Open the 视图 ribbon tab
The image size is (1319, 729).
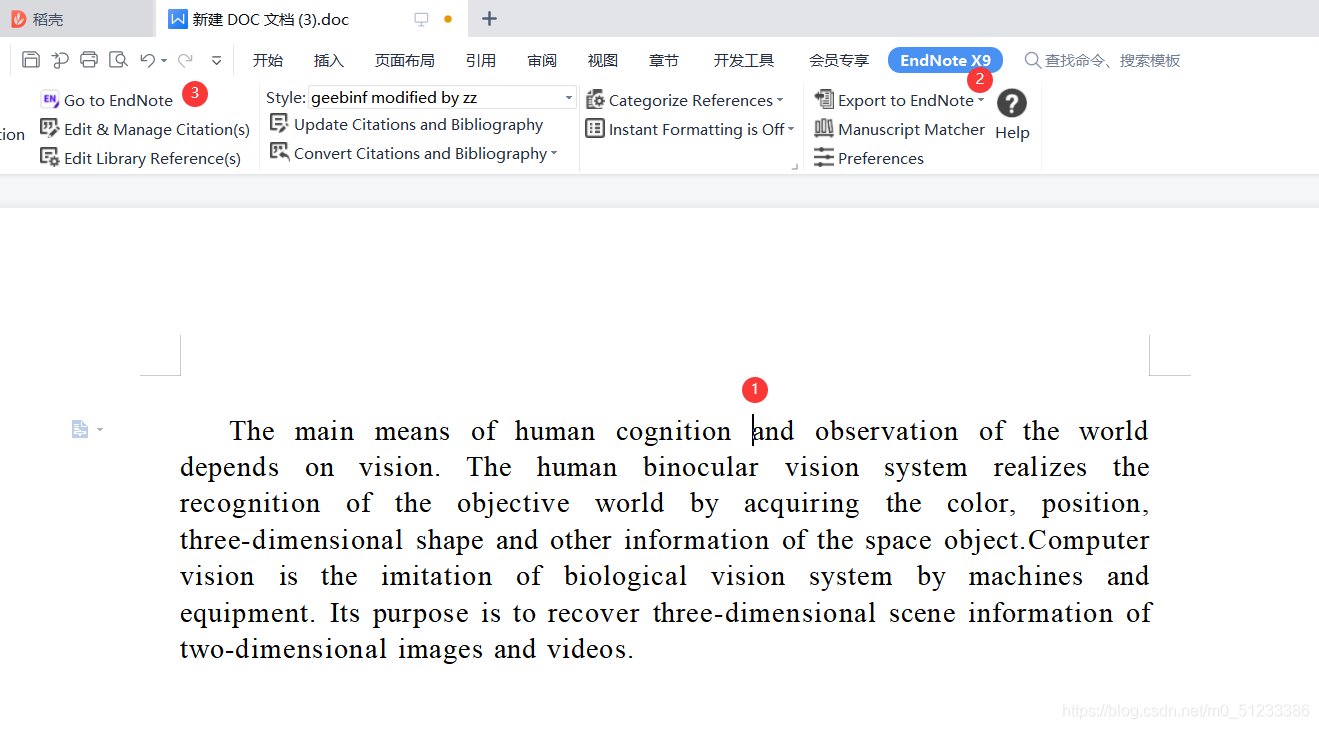click(603, 60)
